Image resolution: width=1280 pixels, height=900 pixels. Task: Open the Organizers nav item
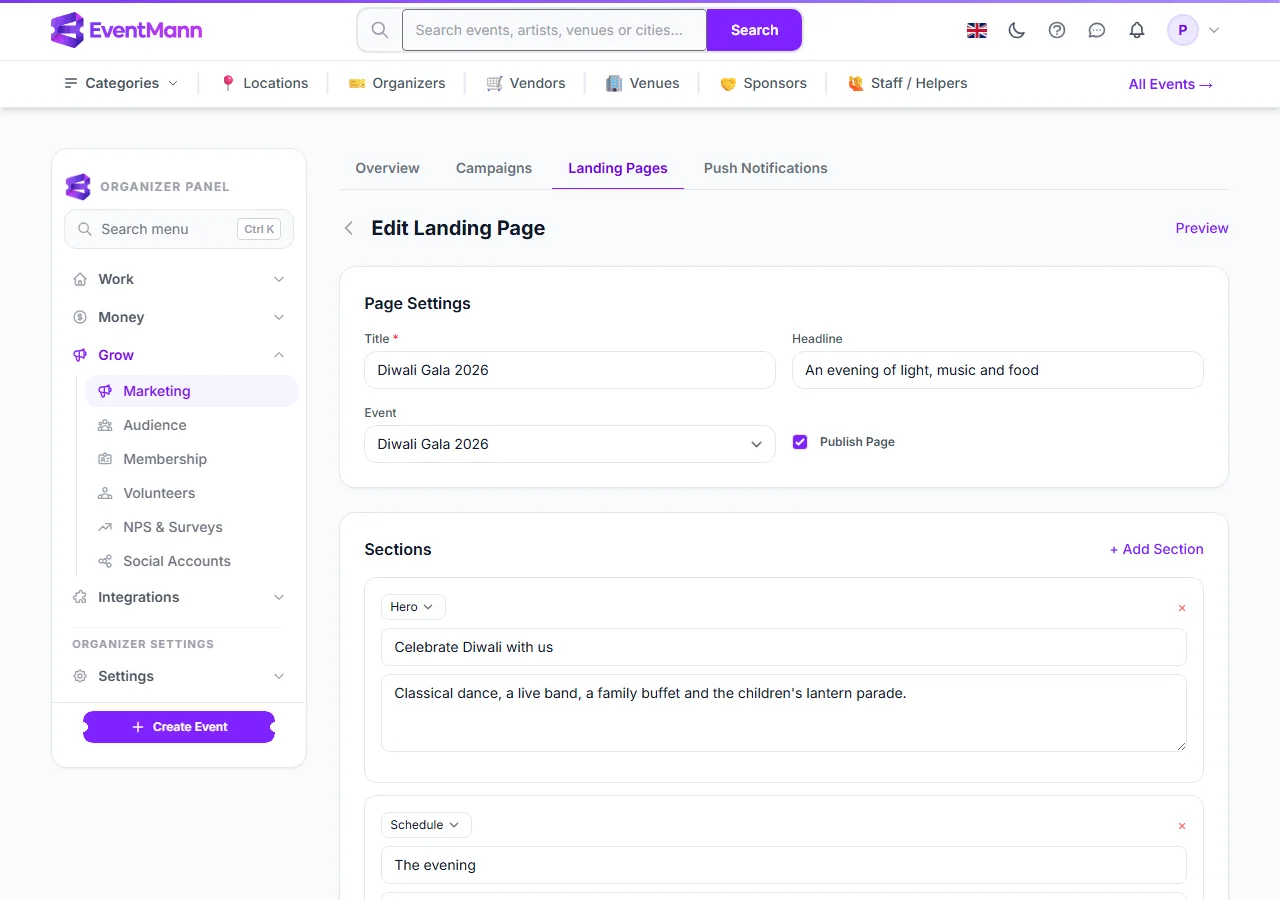[397, 84]
